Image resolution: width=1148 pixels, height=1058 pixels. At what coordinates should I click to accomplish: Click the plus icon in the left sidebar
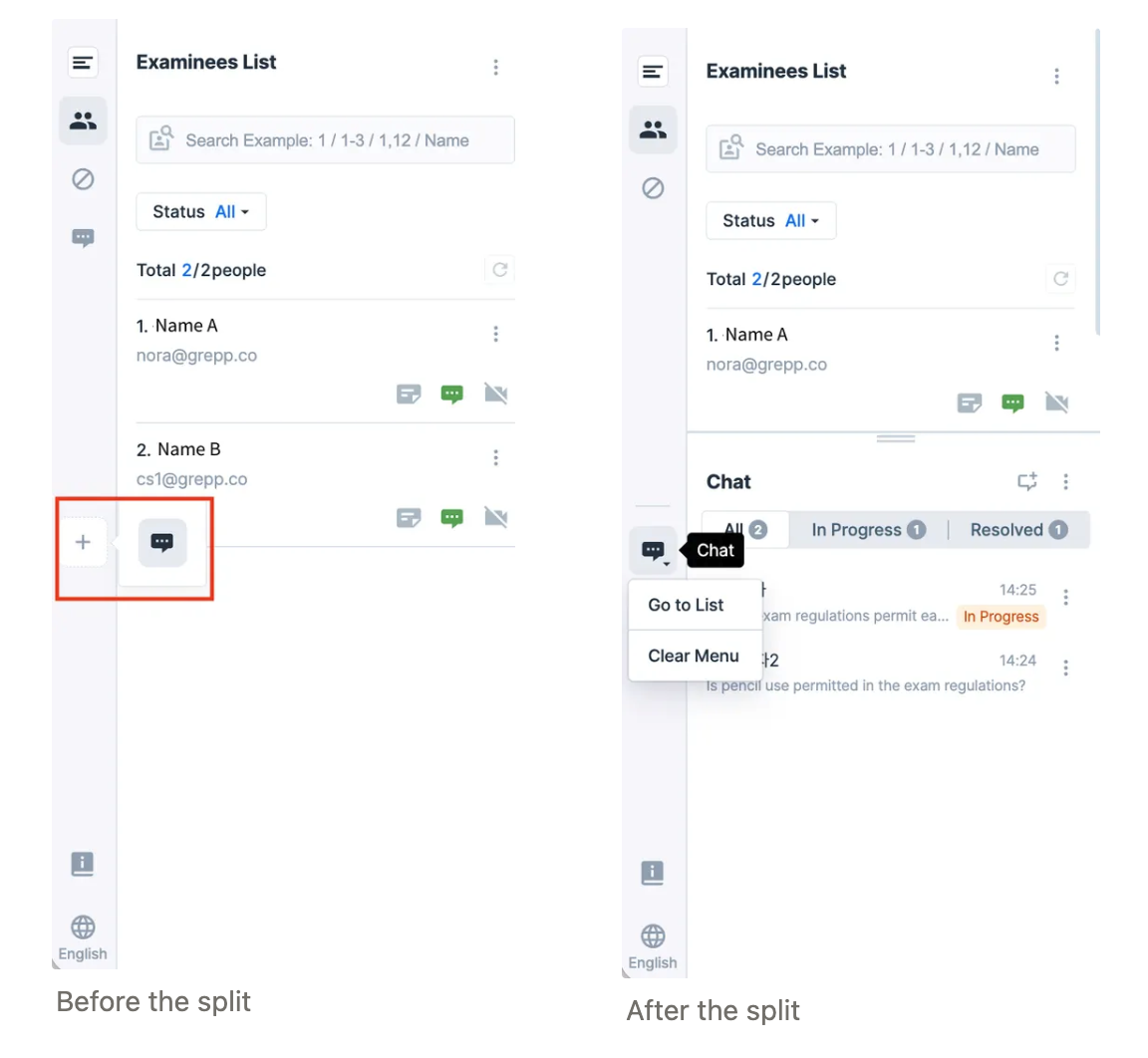(x=83, y=542)
